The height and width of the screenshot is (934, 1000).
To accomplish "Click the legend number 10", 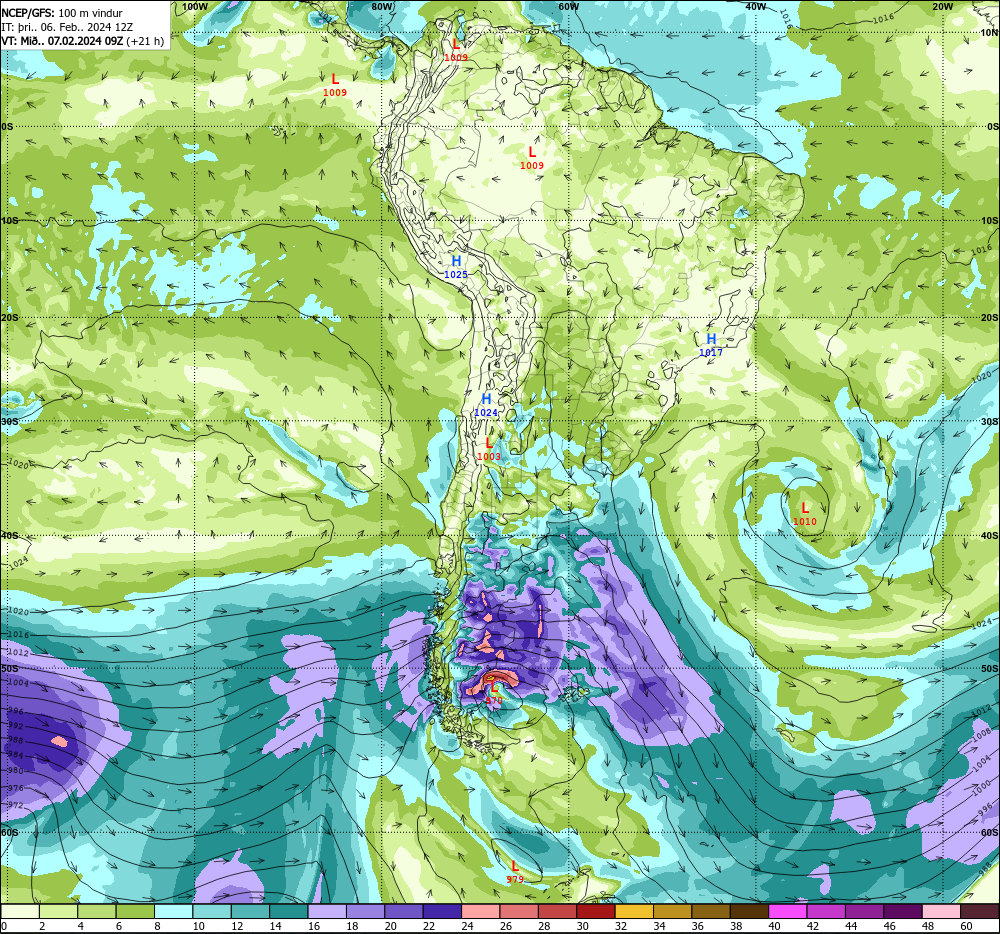I will [199, 926].
